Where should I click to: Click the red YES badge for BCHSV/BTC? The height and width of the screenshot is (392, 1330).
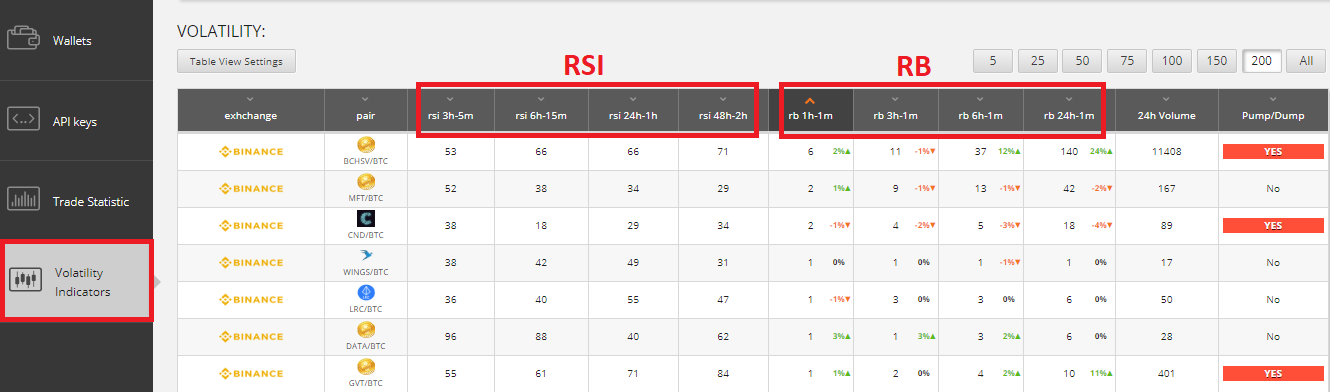pyautogui.click(x=1273, y=152)
